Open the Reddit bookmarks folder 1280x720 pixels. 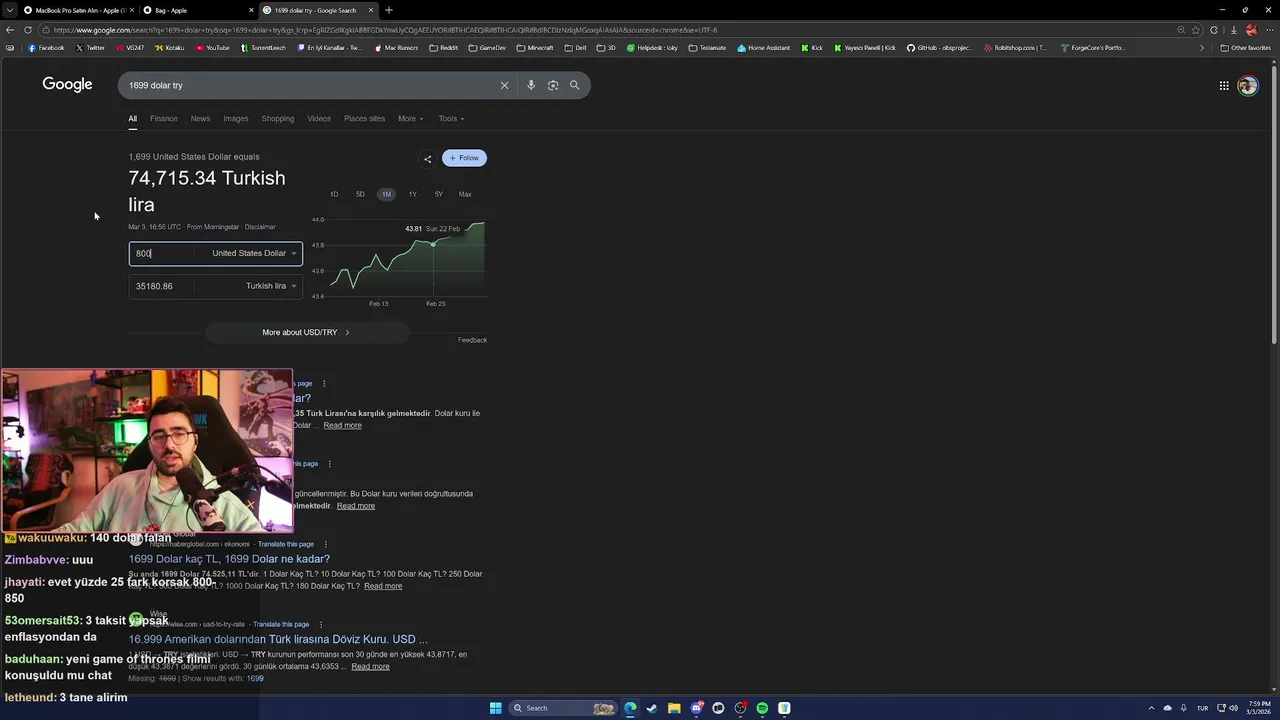point(443,48)
